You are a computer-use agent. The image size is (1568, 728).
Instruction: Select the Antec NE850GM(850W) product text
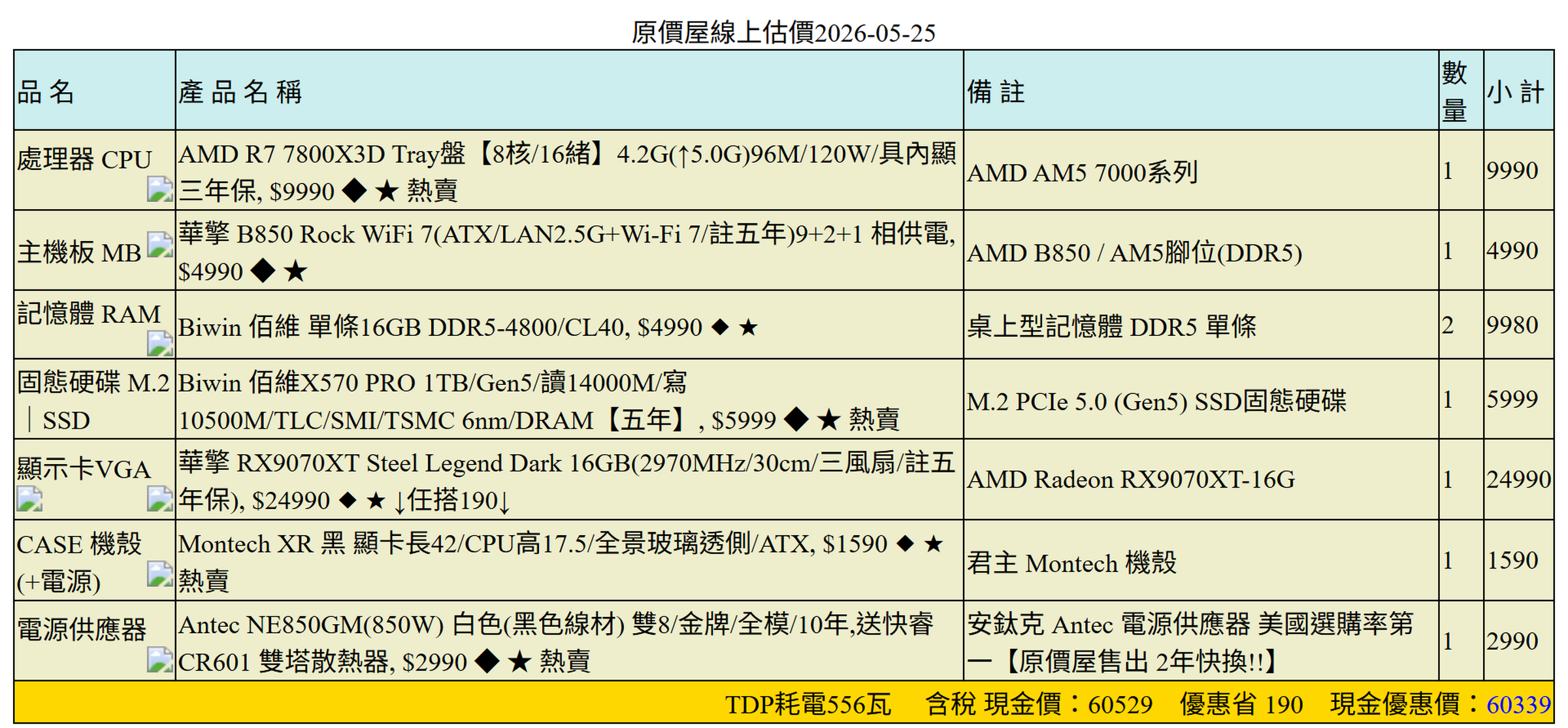557,643
